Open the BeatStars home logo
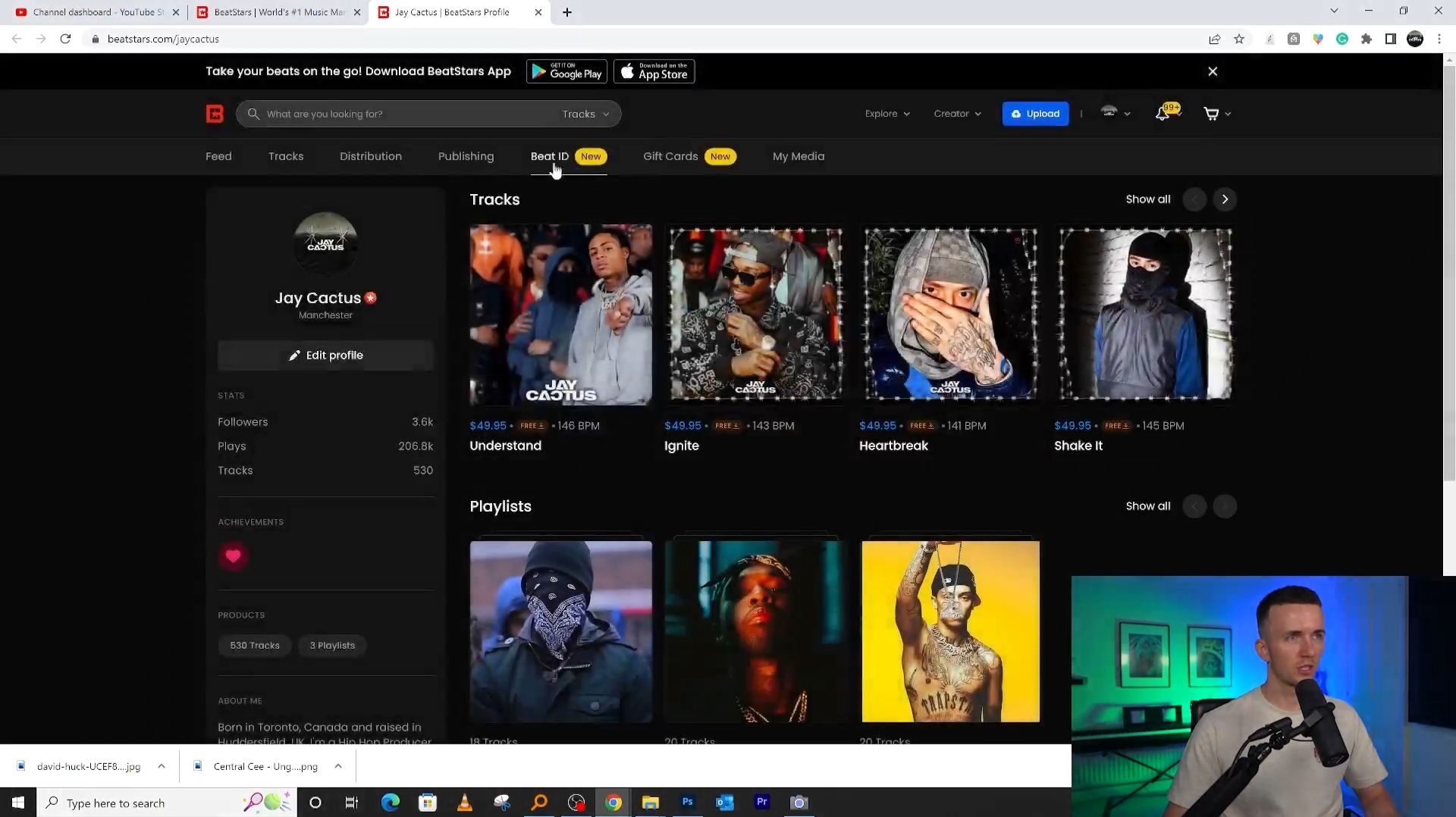This screenshot has width=1456, height=817. point(215,114)
